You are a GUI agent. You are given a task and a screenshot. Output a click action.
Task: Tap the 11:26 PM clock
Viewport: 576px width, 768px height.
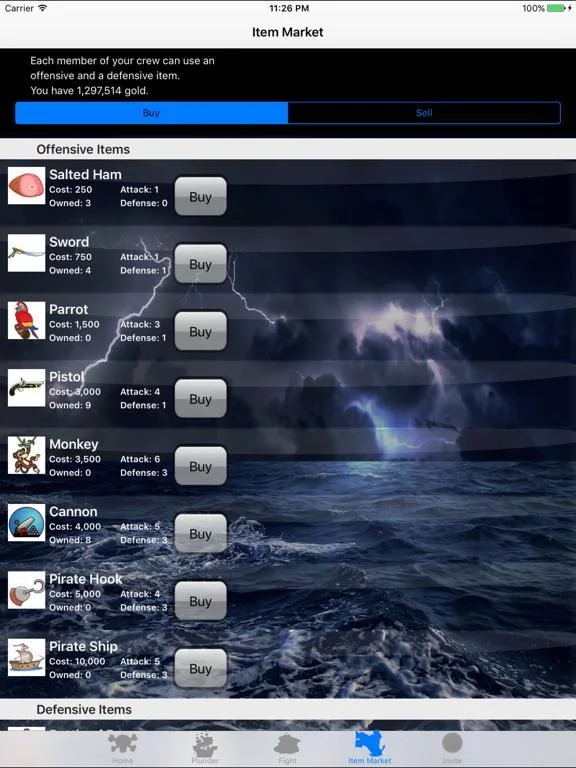(289, 8)
